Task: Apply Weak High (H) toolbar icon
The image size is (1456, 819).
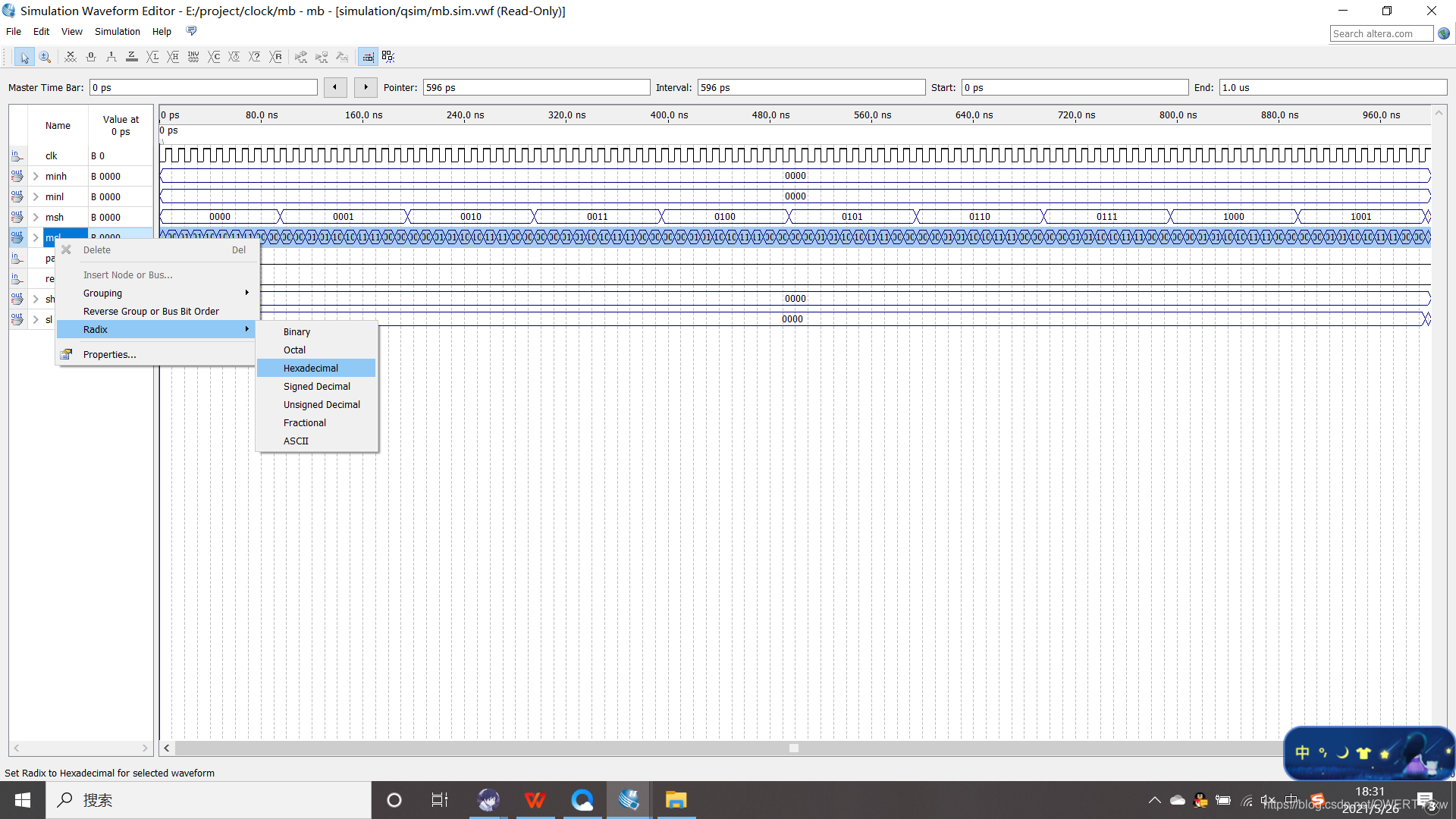Action: pos(173,57)
